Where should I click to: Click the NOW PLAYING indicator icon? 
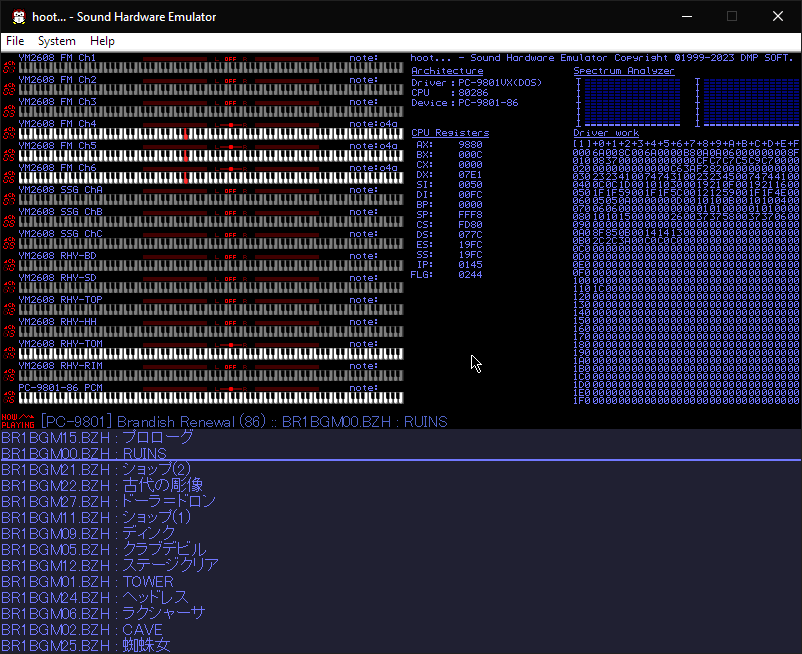coord(18,421)
